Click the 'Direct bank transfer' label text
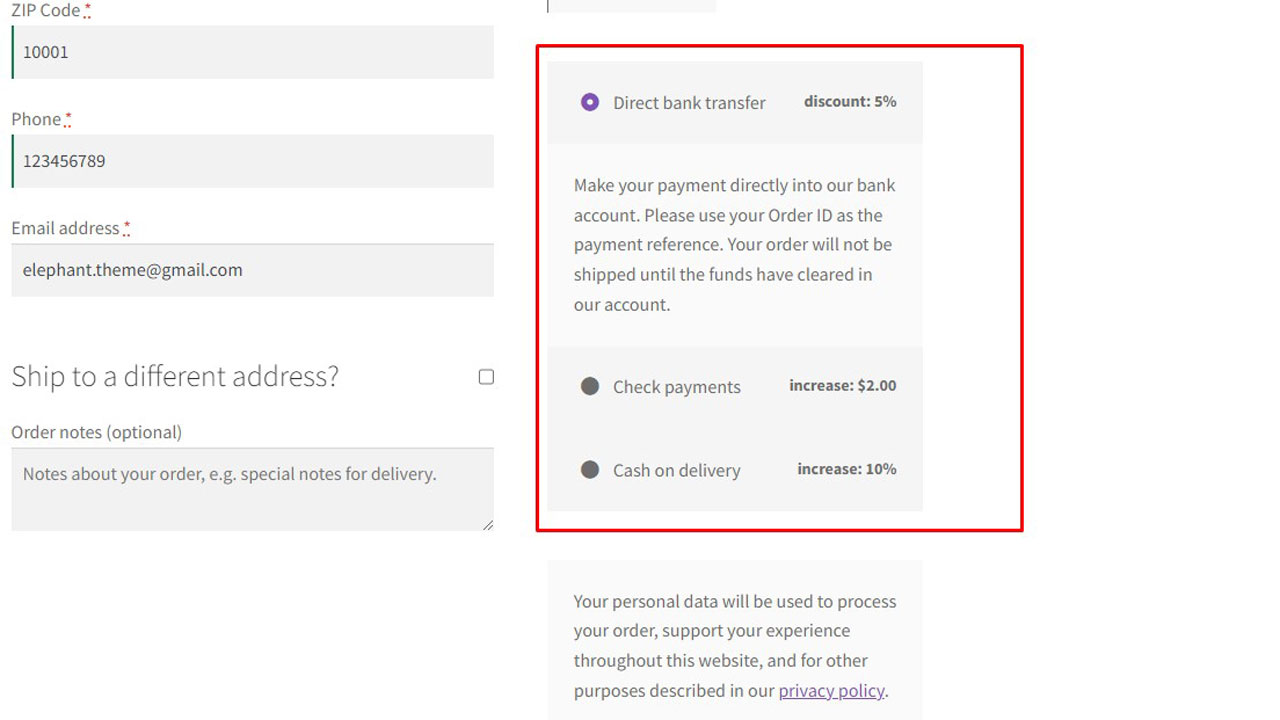The image size is (1280, 720). click(x=689, y=103)
